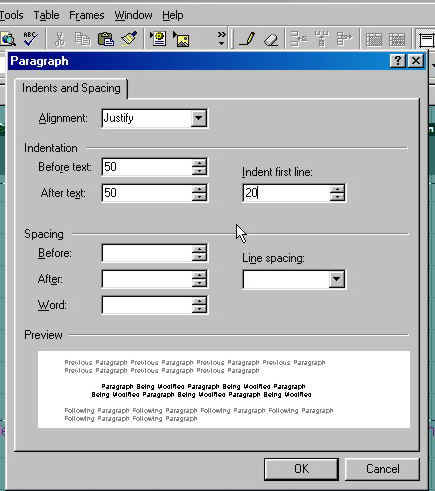Open the Table menu
This screenshot has width=435, height=491.
tap(46, 15)
